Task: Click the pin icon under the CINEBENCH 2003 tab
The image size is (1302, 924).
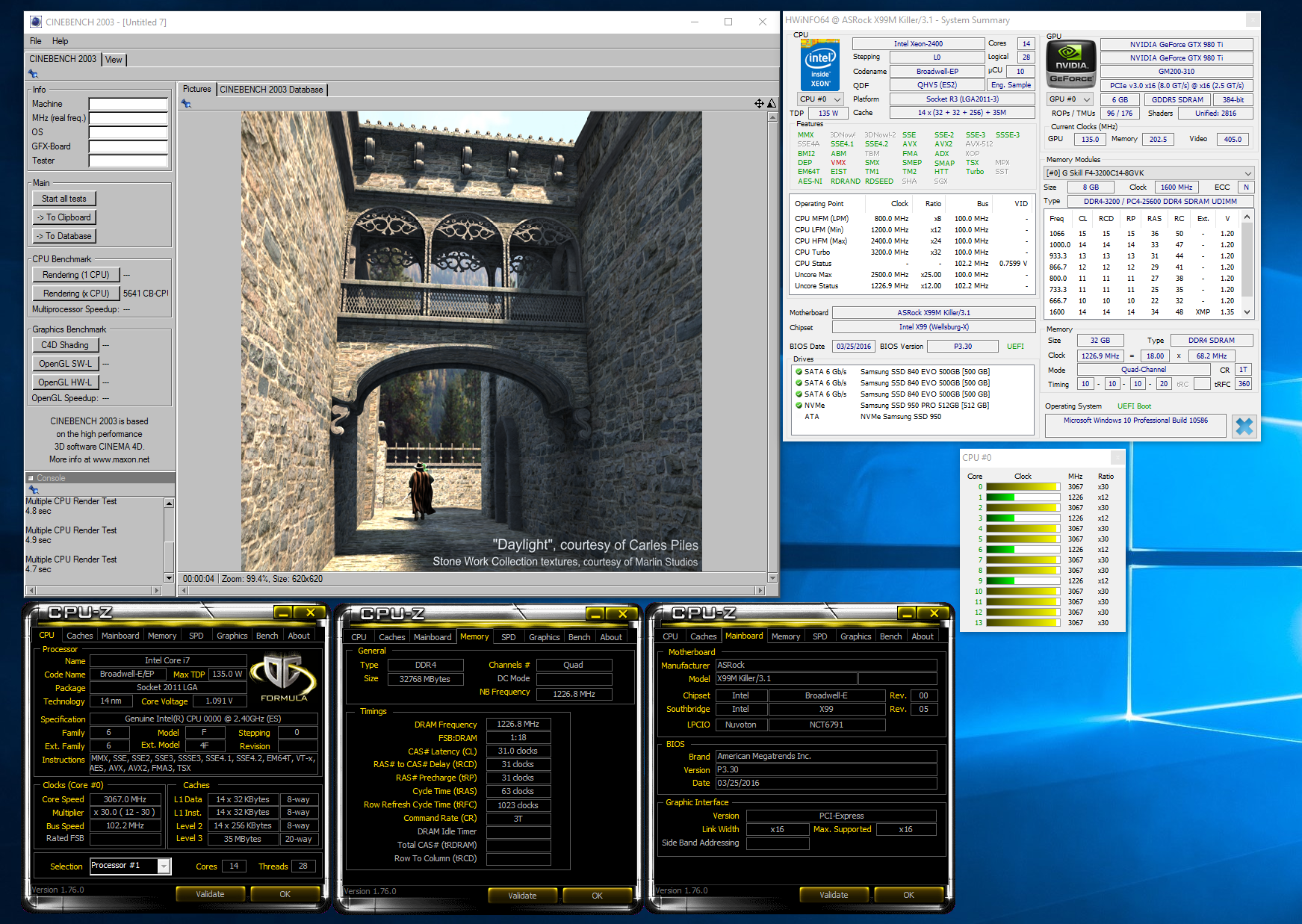Action: coord(33,73)
